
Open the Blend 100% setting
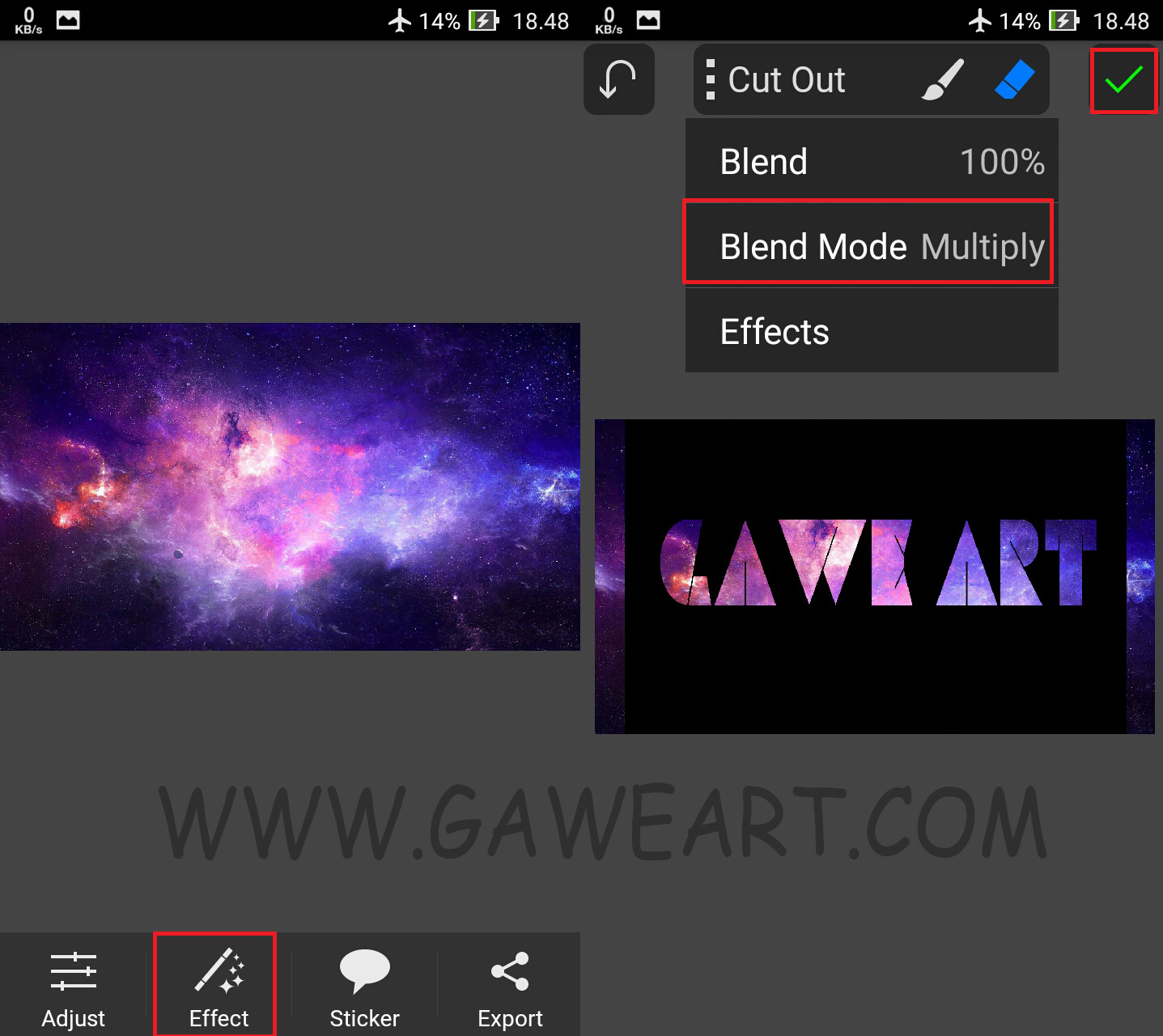(x=872, y=161)
